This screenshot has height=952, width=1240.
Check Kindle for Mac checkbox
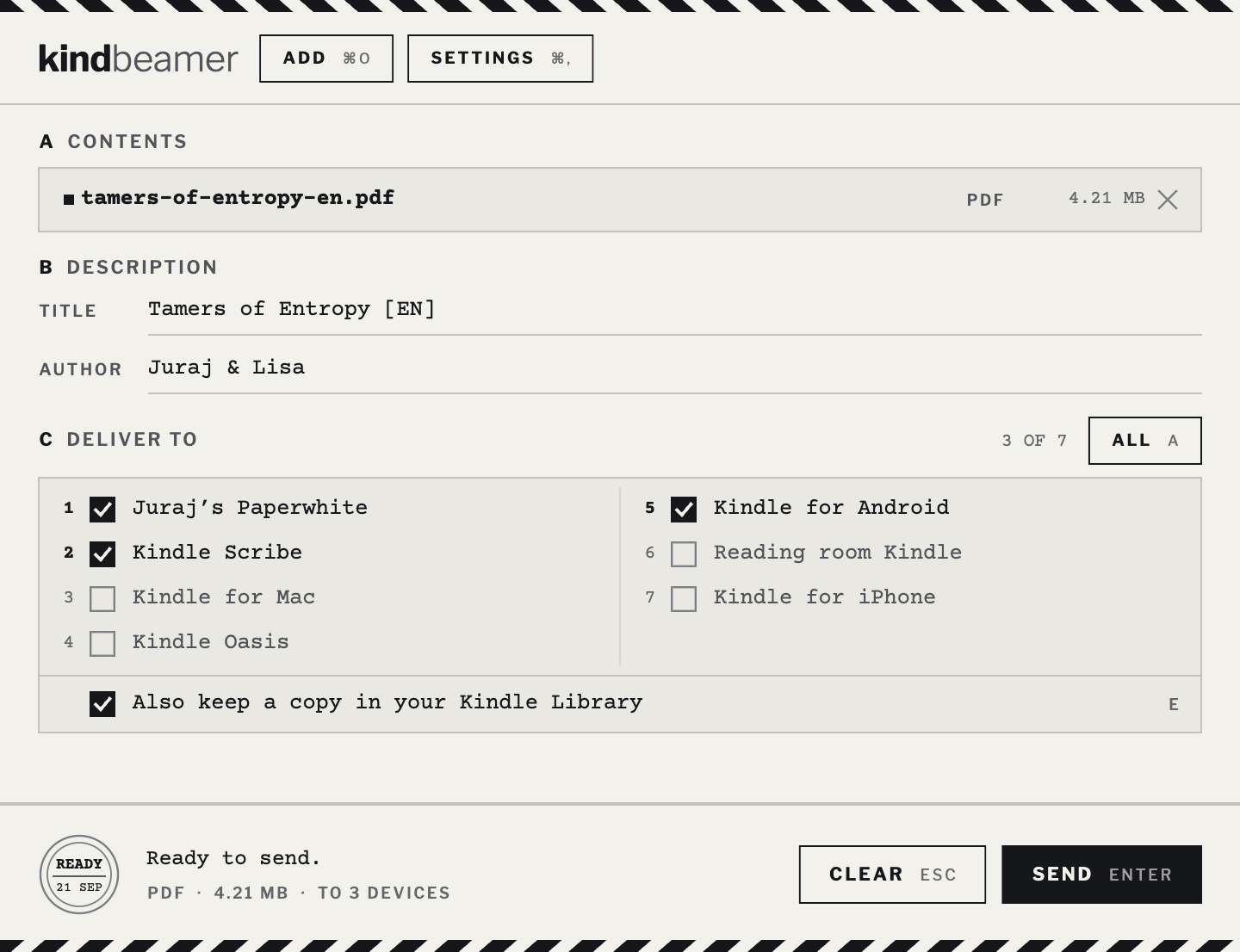(102, 599)
